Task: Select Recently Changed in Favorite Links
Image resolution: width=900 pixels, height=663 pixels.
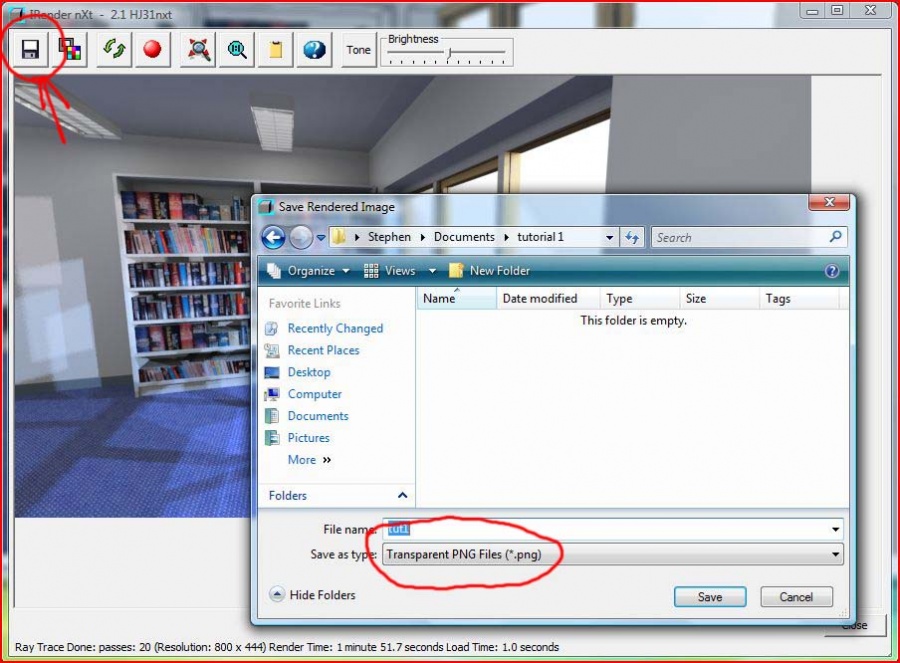Action: [x=335, y=329]
